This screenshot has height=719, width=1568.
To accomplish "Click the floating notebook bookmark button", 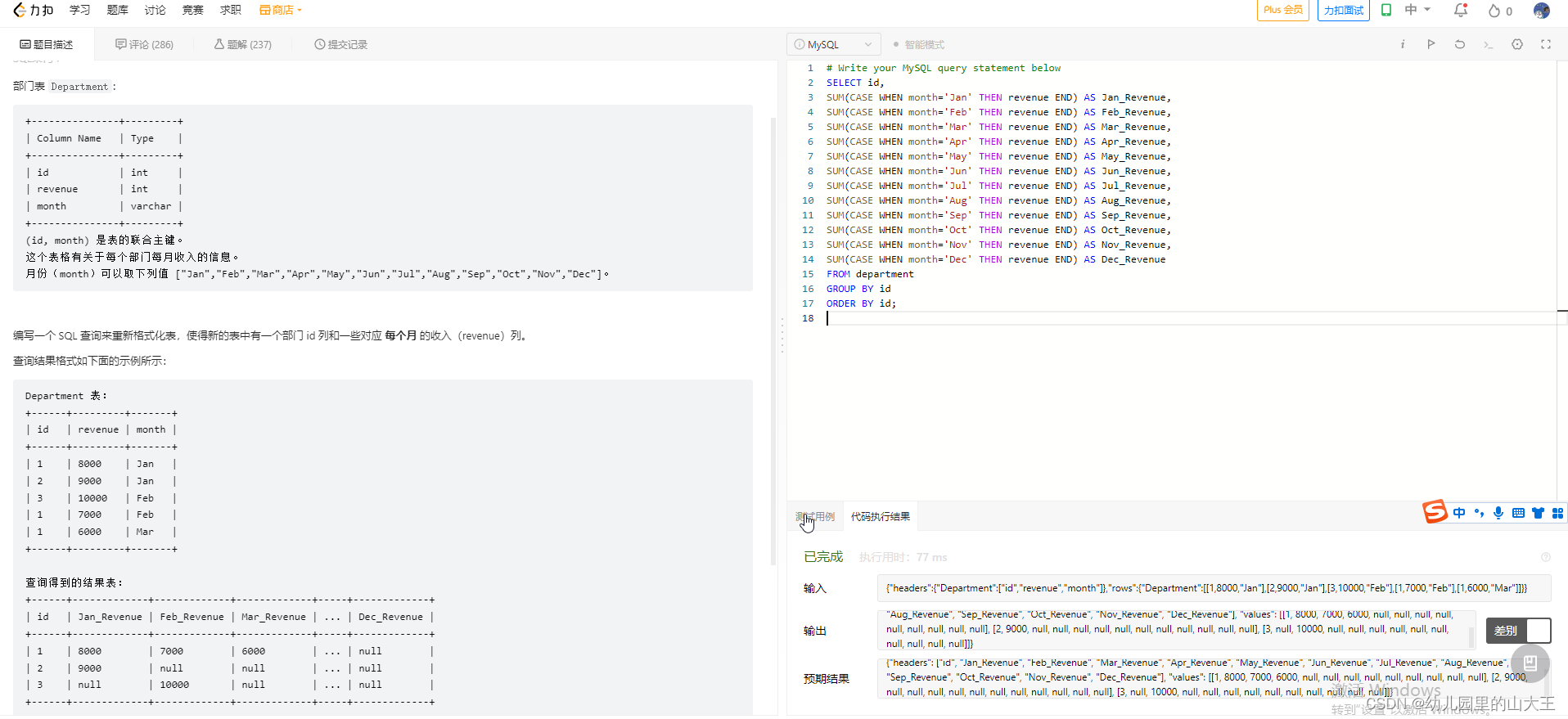I will [1530, 663].
